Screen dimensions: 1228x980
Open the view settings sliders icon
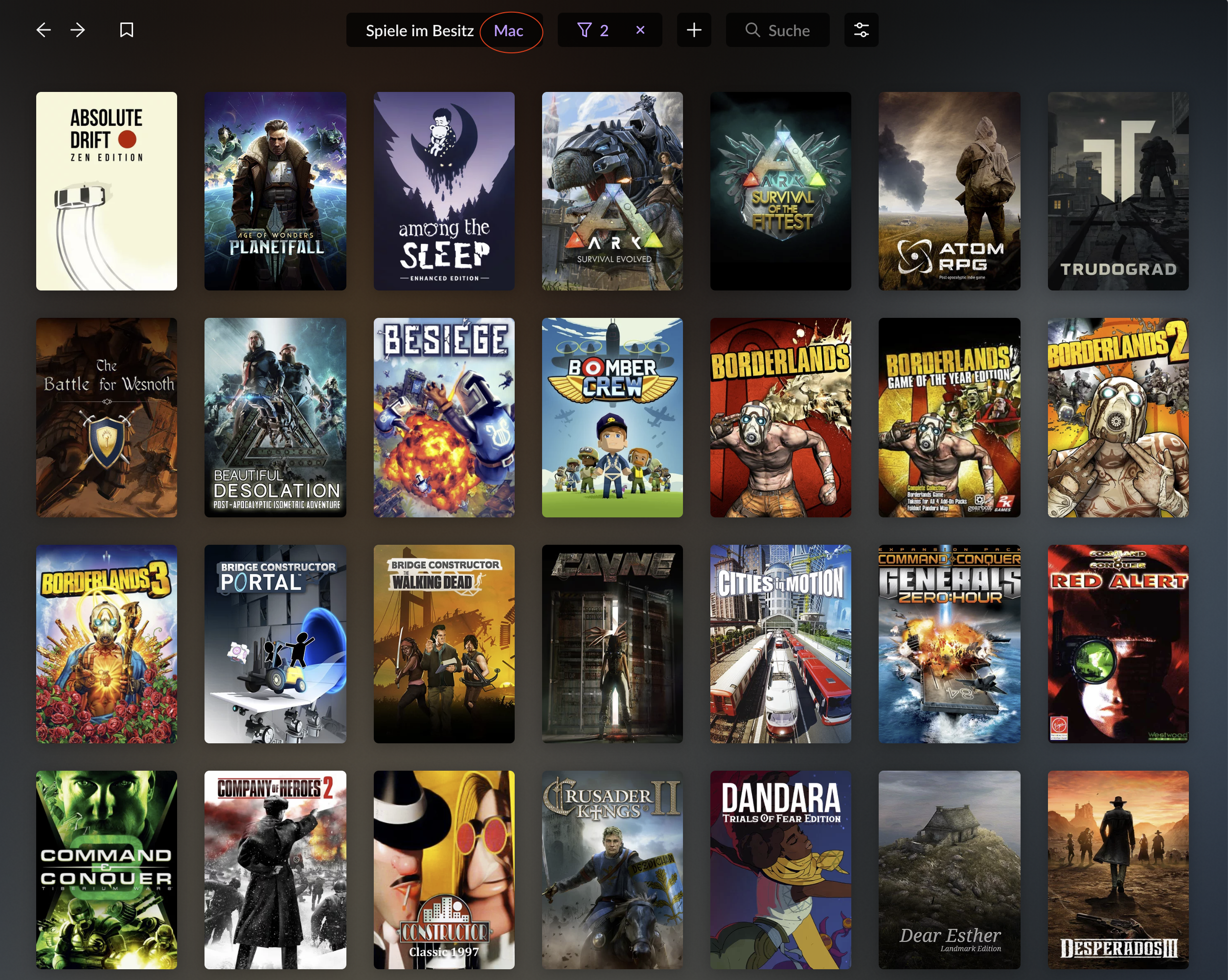pyautogui.click(x=861, y=30)
